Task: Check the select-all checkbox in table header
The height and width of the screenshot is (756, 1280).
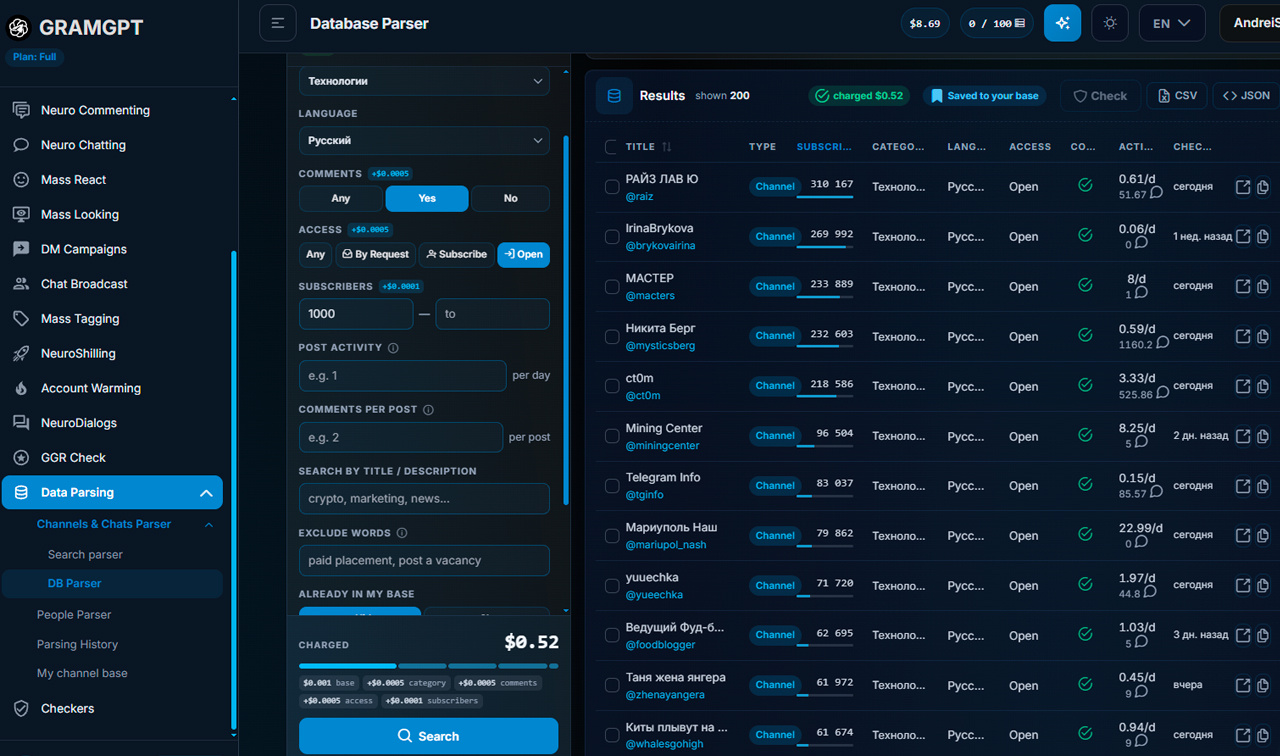Action: tap(611, 147)
